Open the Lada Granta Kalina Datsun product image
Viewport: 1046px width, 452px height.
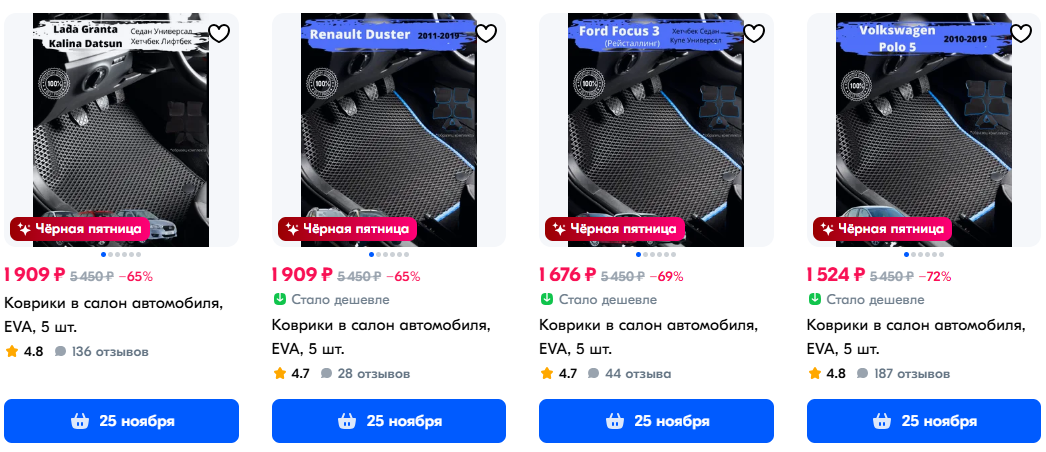(x=121, y=130)
